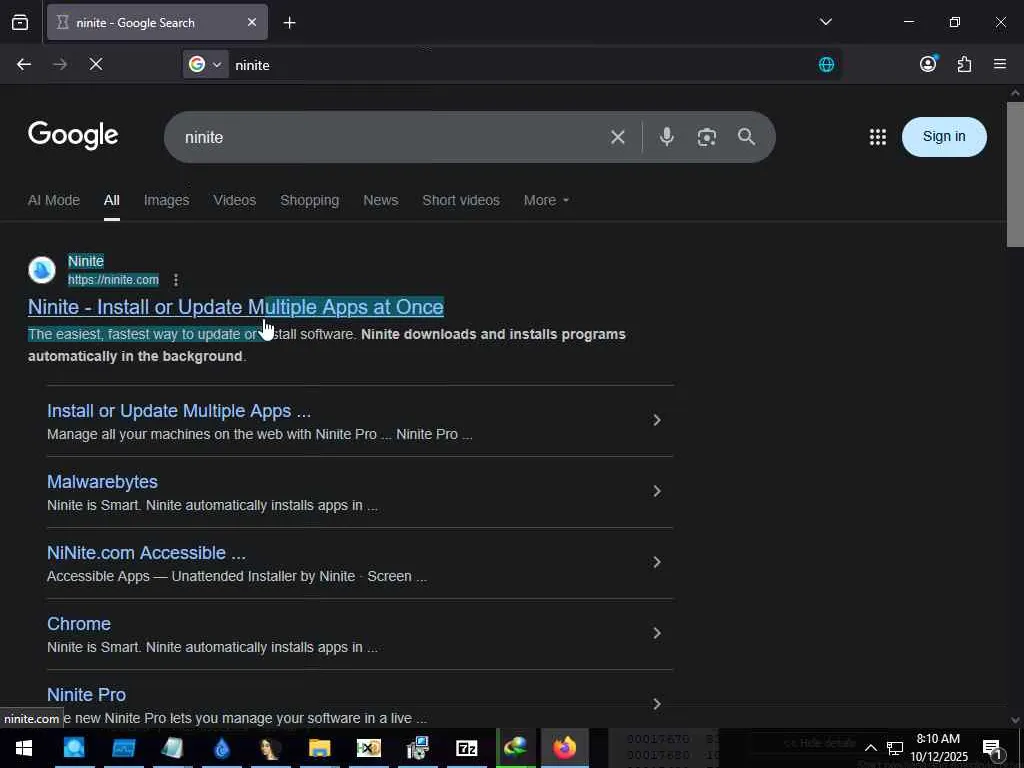Open the 7-Zip icon in taskbar
This screenshot has width=1024, height=768.
tap(466, 748)
